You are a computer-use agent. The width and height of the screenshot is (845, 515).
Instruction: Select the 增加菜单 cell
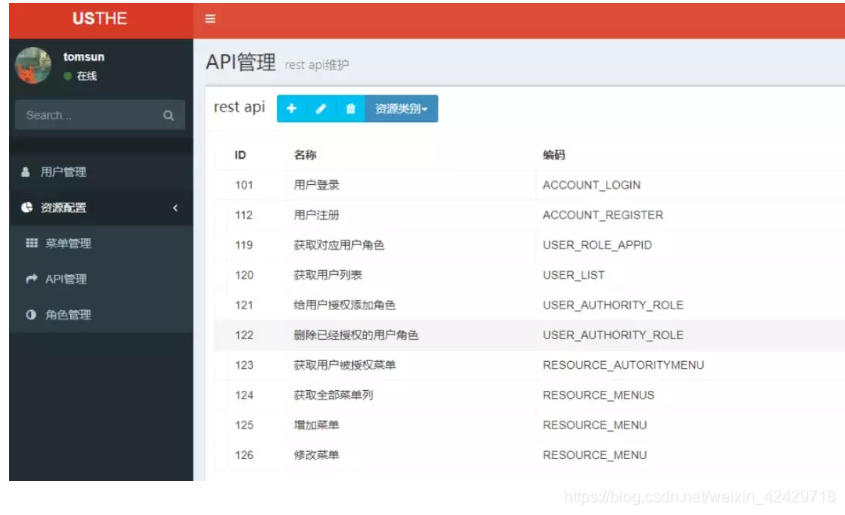316,425
